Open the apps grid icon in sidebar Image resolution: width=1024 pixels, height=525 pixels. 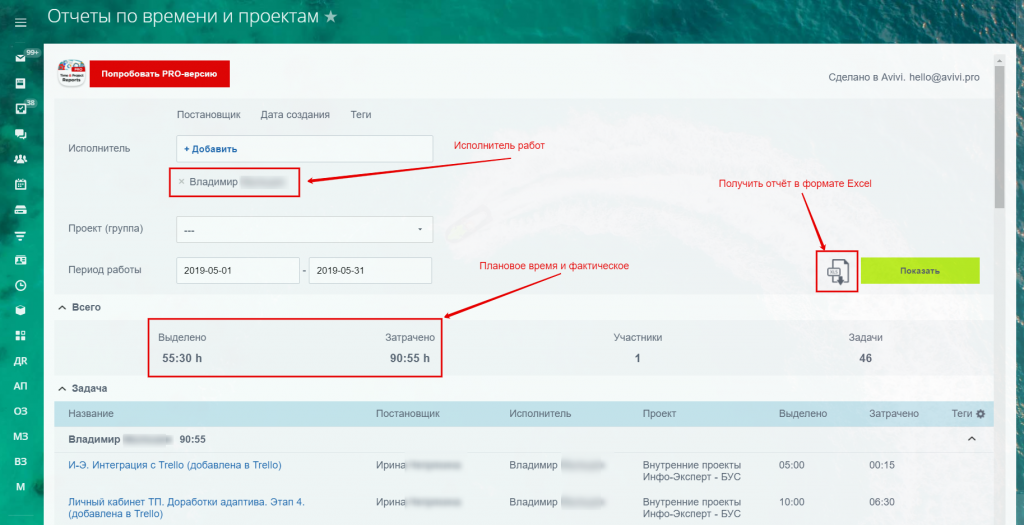(20, 336)
